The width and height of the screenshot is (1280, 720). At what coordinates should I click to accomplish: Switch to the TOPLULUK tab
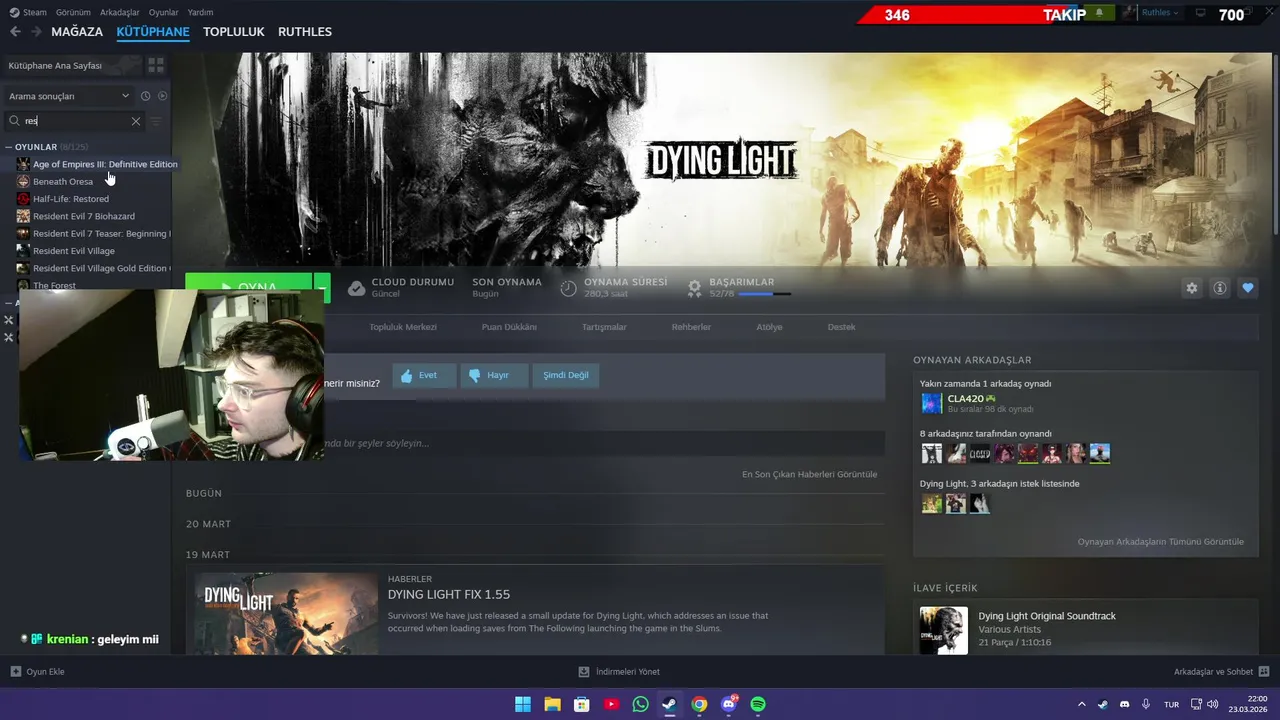[x=233, y=32]
